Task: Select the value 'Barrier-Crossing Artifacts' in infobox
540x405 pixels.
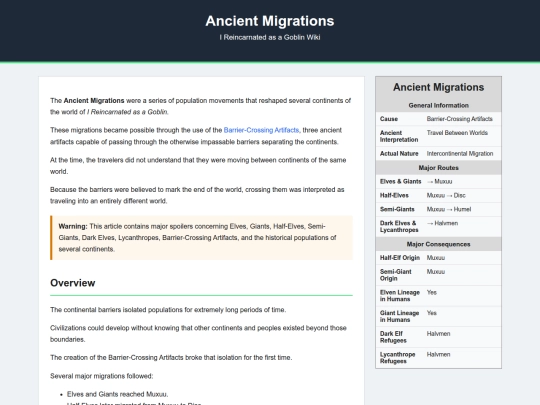Action: click(x=459, y=119)
